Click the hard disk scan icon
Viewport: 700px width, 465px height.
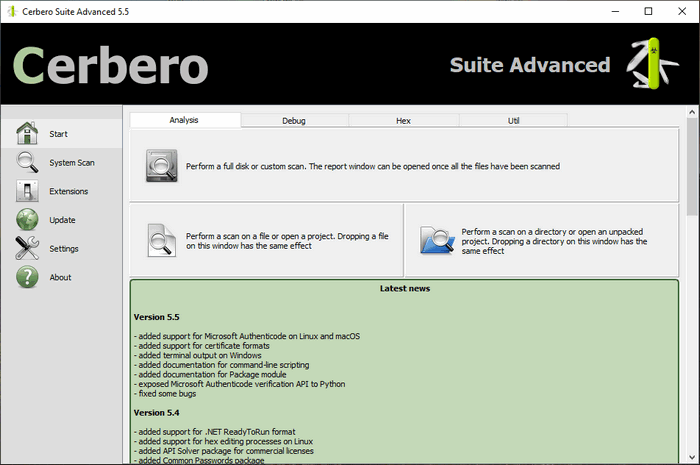pyautogui.click(x=162, y=166)
